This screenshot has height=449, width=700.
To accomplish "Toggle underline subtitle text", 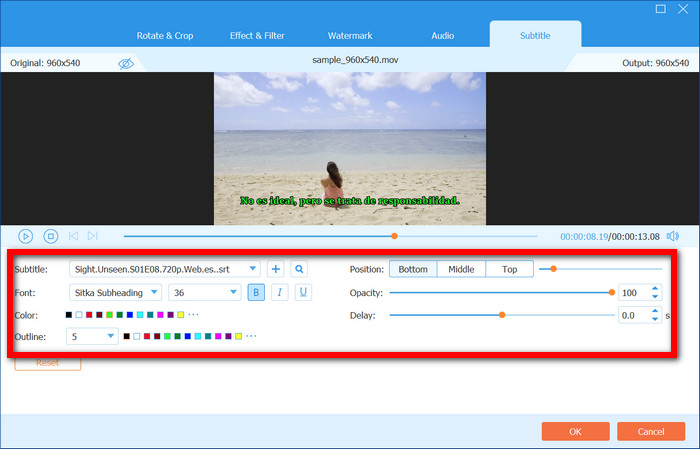I will coord(302,292).
